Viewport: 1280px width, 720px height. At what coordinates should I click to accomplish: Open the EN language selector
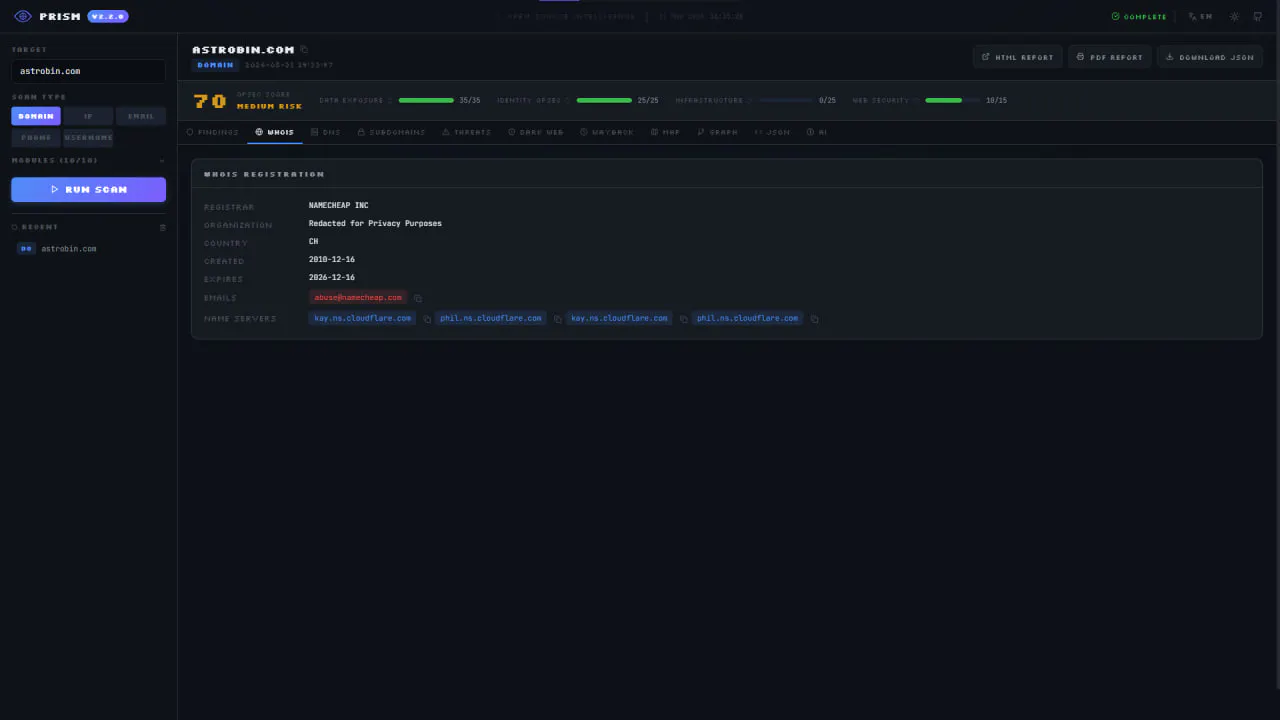[1200, 16]
